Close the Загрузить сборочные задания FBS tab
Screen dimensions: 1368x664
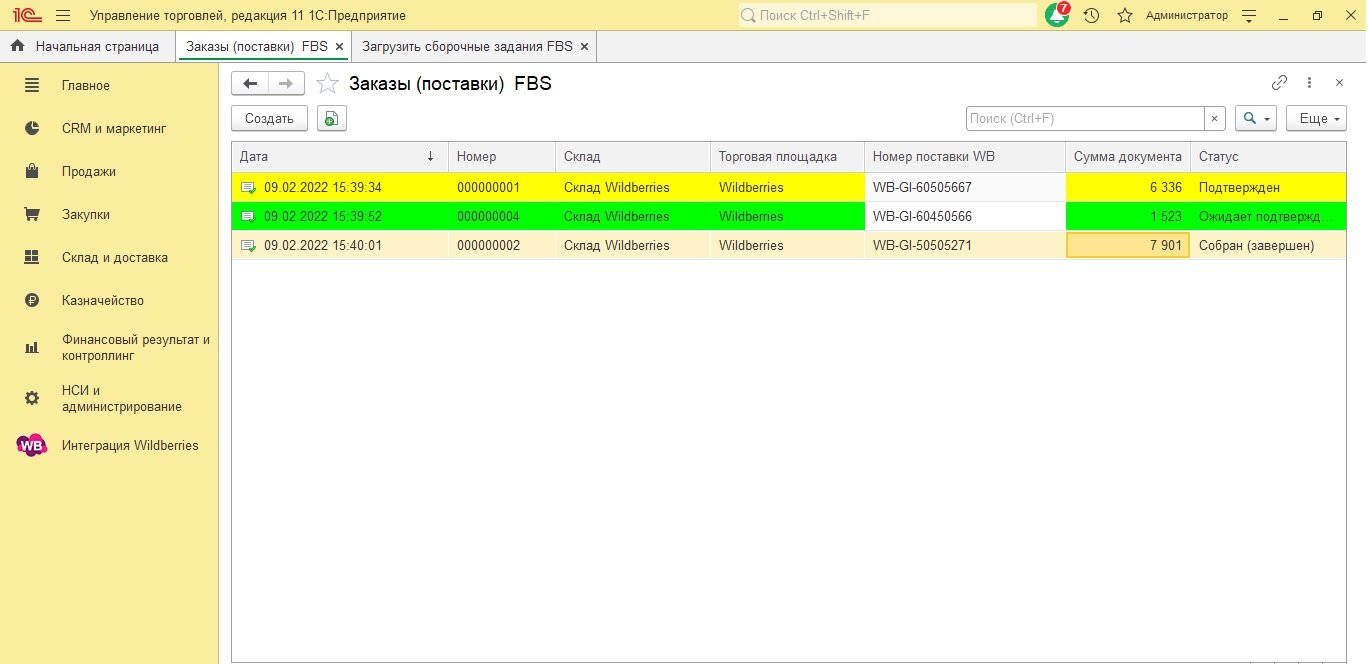pos(585,47)
